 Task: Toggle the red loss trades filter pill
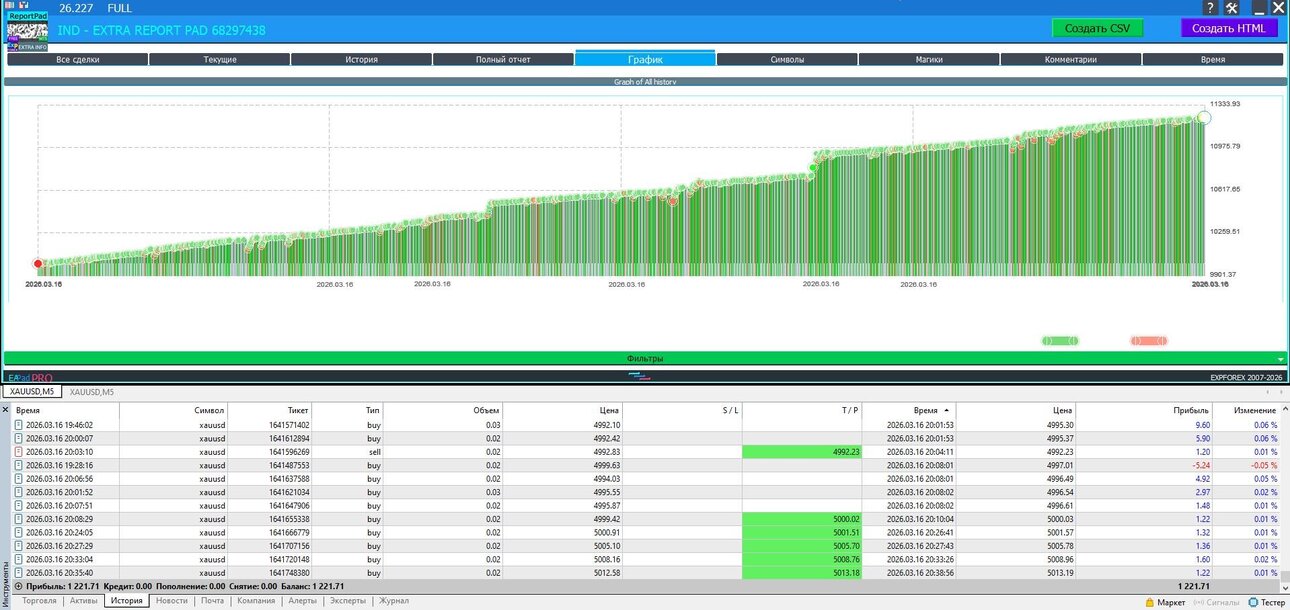click(x=1149, y=341)
